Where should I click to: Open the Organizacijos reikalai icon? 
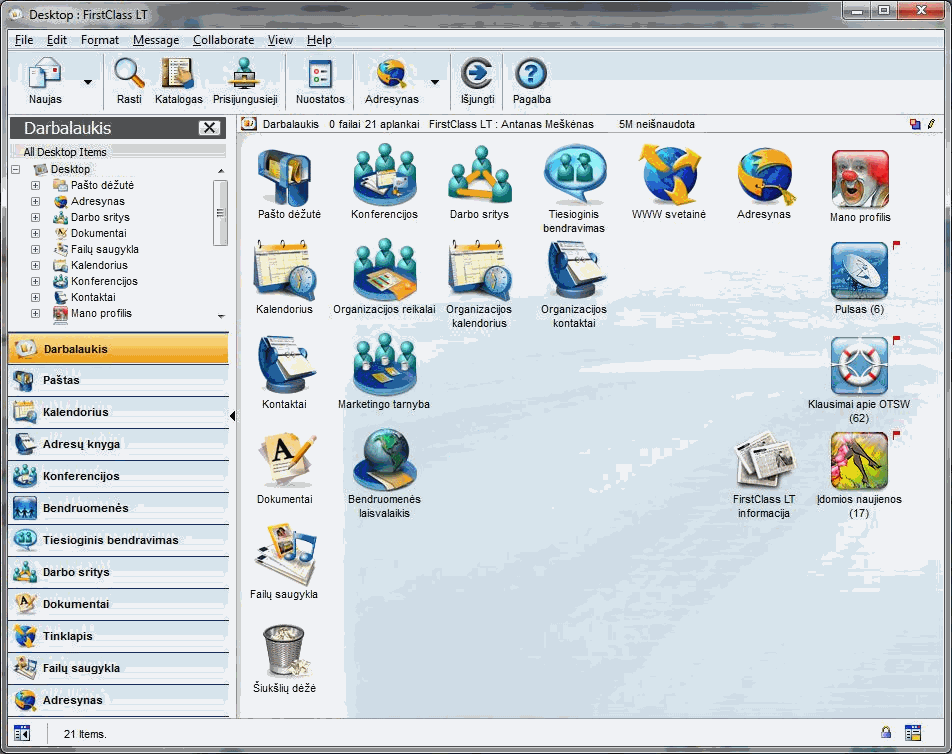pyautogui.click(x=384, y=271)
